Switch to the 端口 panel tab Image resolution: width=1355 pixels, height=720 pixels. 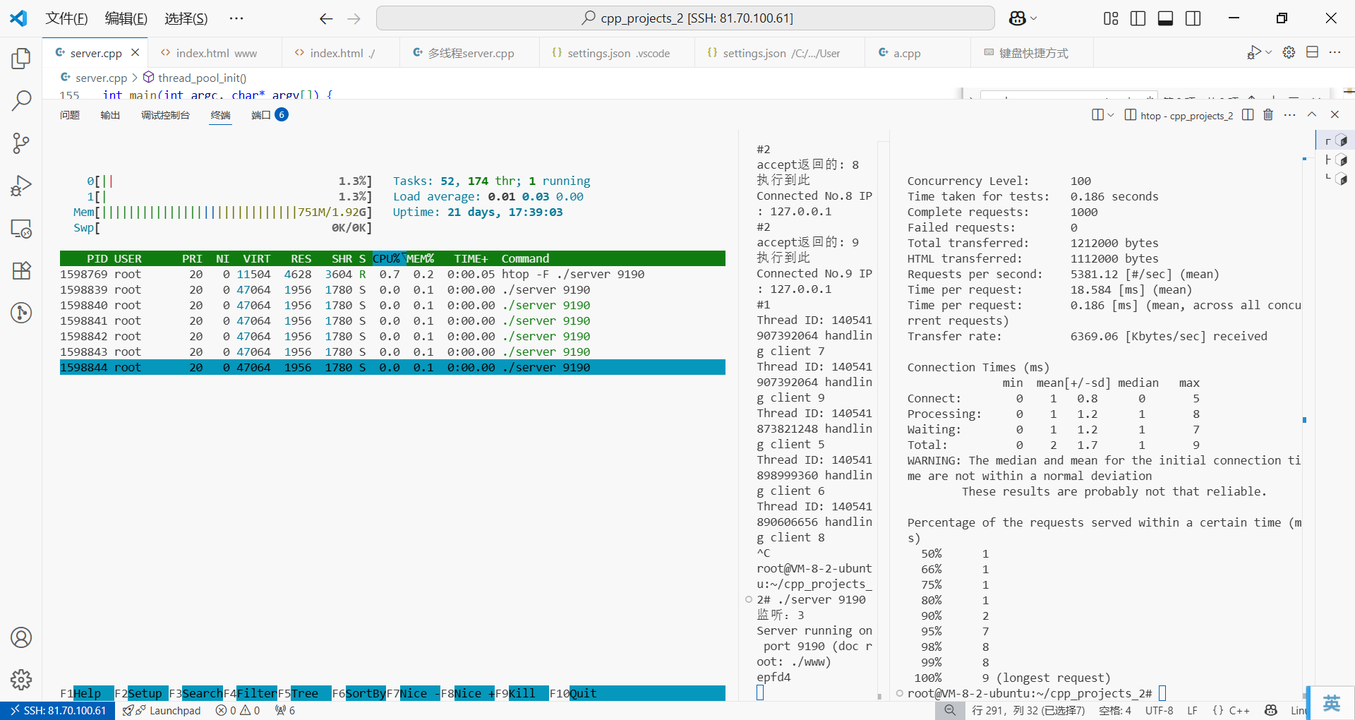tap(269, 115)
